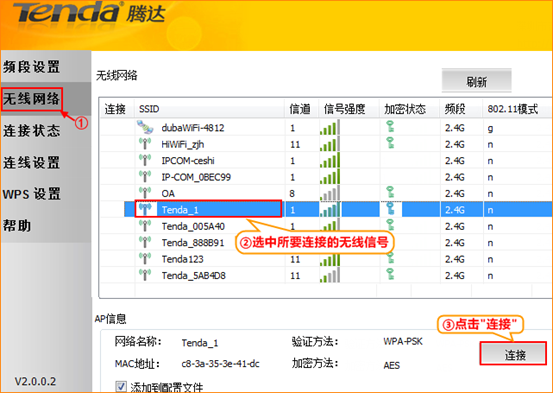Click the g mode value for dubaWiFi-4812
The width and height of the screenshot is (553, 393).
coord(490,128)
